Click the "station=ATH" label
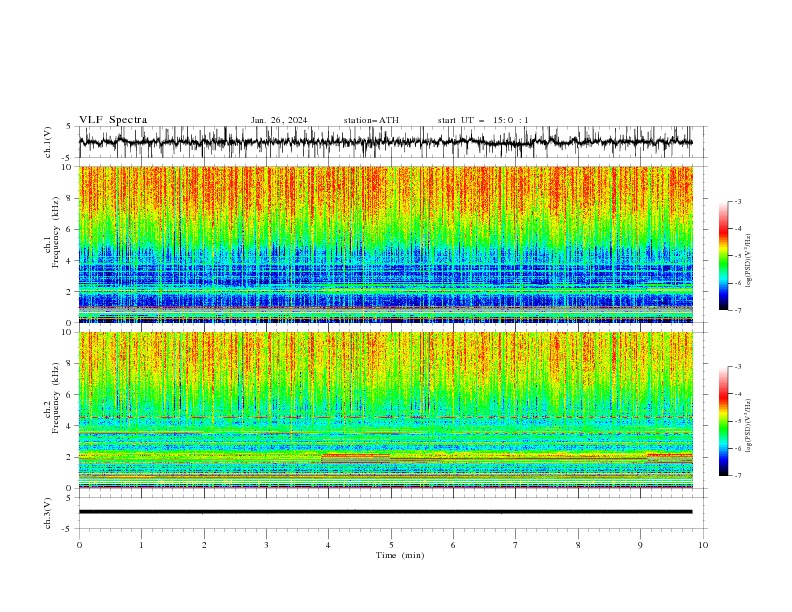The width and height of the screenshot is (792, 612). tap(371, 120)
